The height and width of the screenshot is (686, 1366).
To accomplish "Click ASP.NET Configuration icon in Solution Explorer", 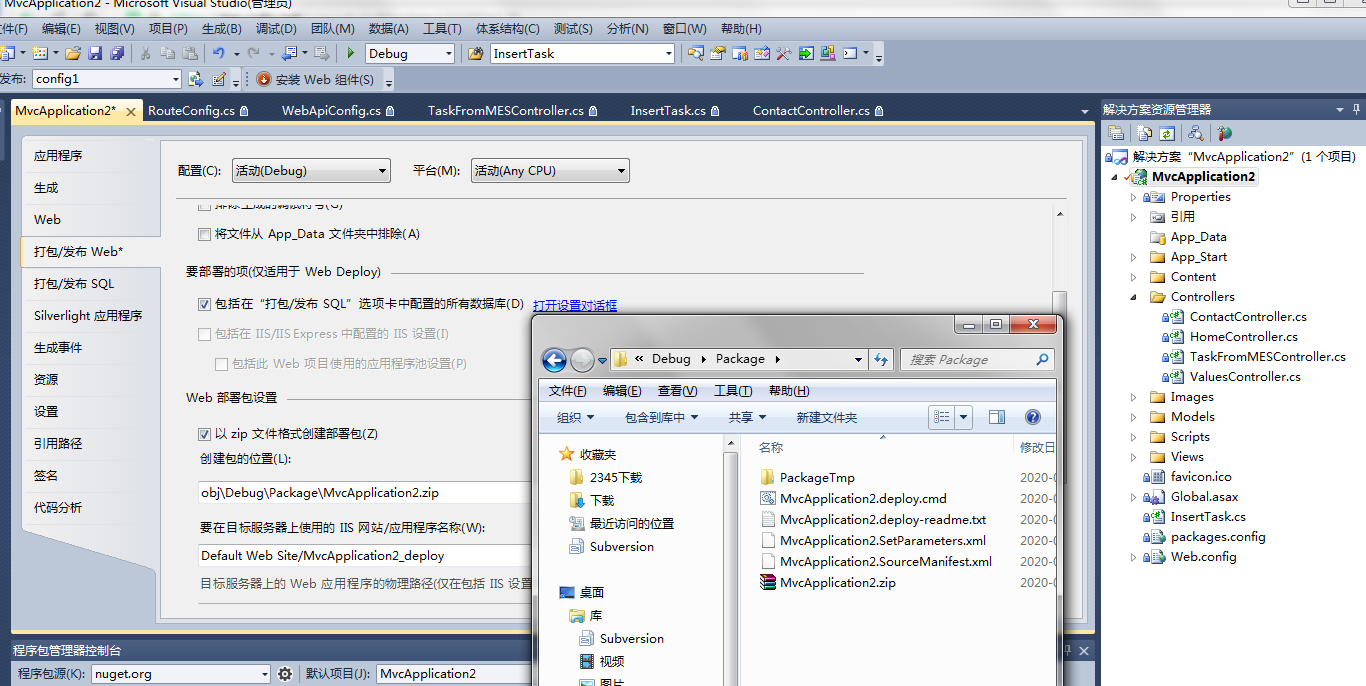I will click(x=1224, y=132).
